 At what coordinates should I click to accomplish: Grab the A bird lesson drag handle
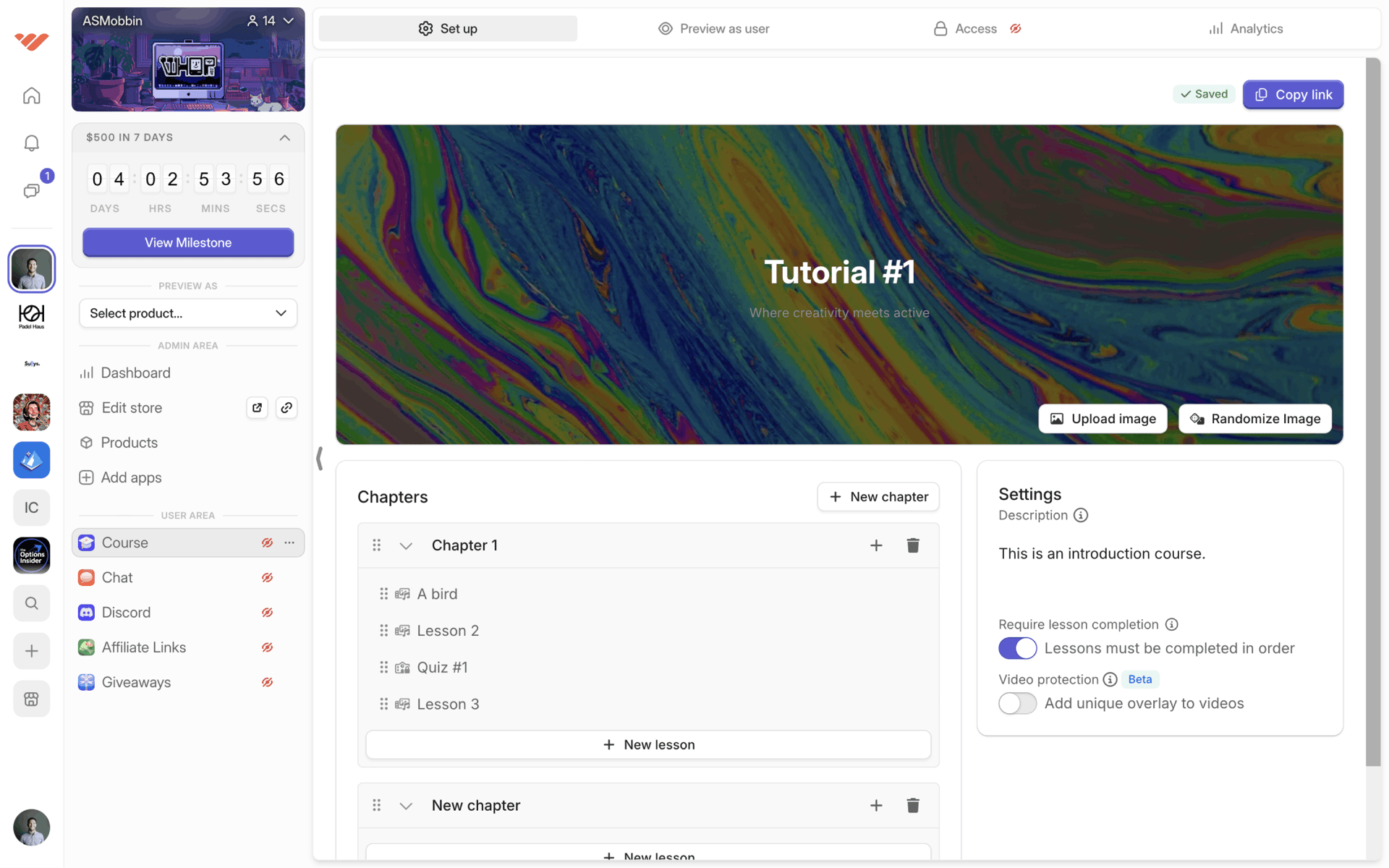coord(383,593)
